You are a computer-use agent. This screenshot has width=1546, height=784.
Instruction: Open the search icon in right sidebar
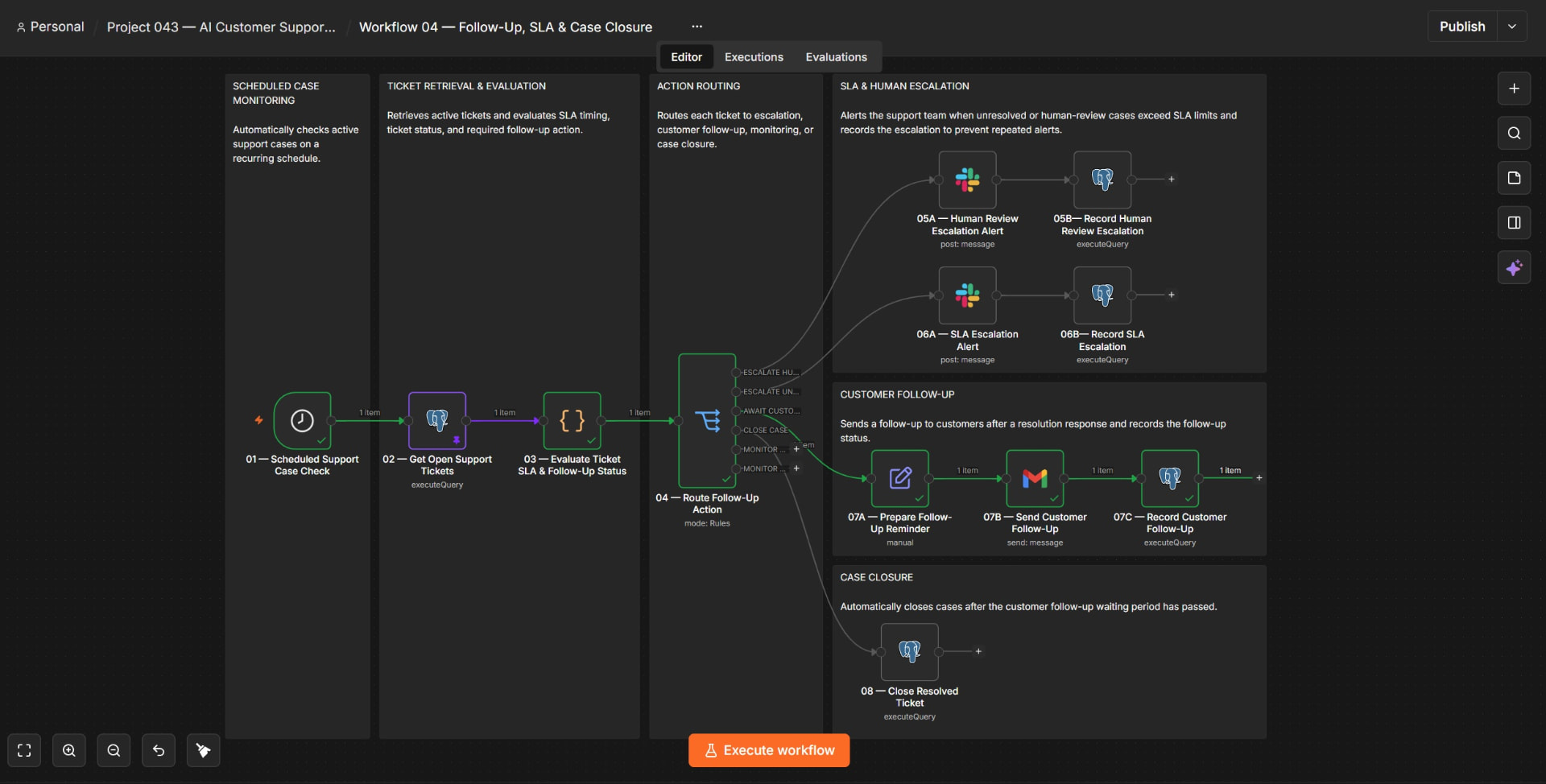point(1514,133)
